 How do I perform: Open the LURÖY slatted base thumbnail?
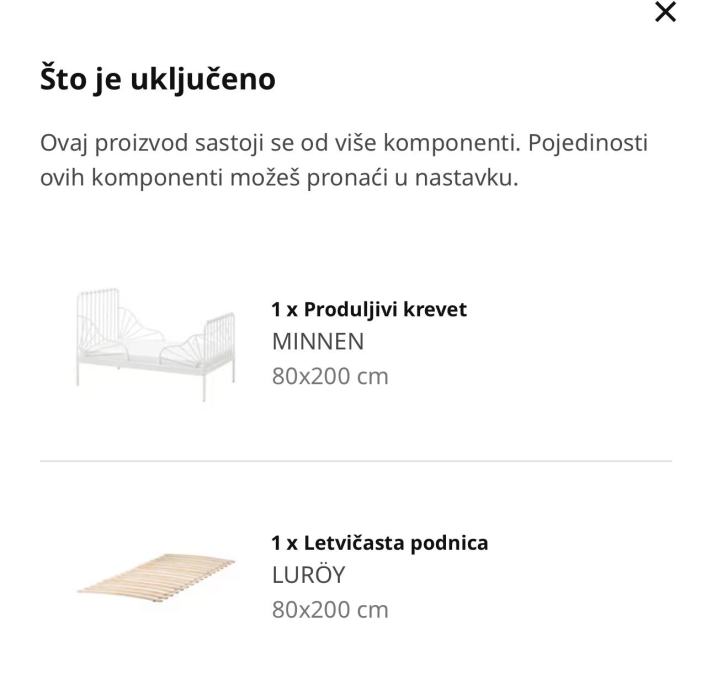(156, 576)
